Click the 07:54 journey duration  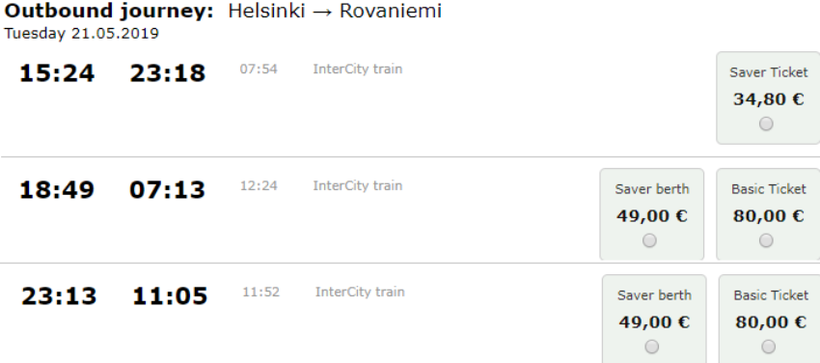258,69
